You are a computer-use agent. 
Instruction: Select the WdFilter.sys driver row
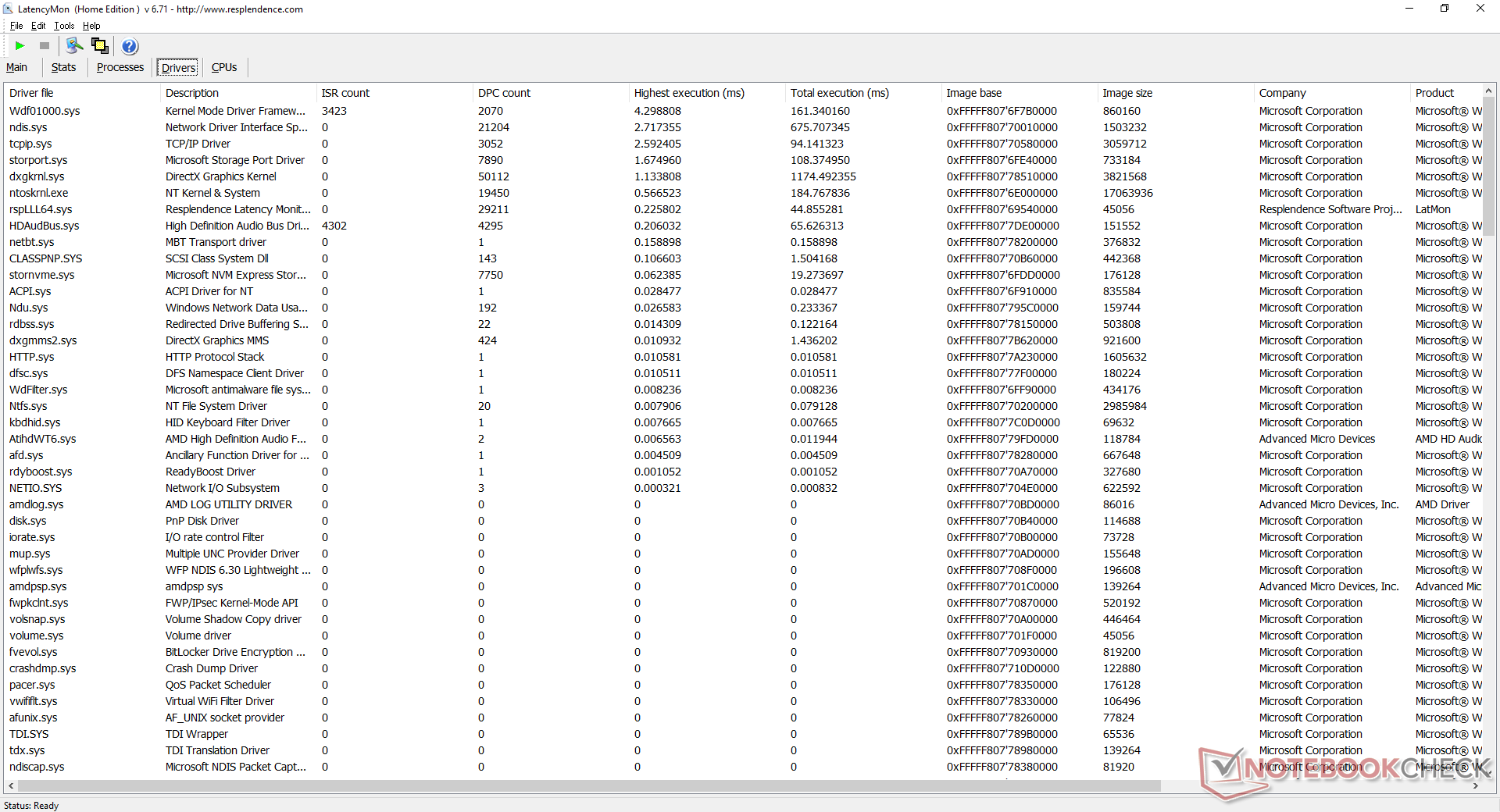click(x=743, y=390)
